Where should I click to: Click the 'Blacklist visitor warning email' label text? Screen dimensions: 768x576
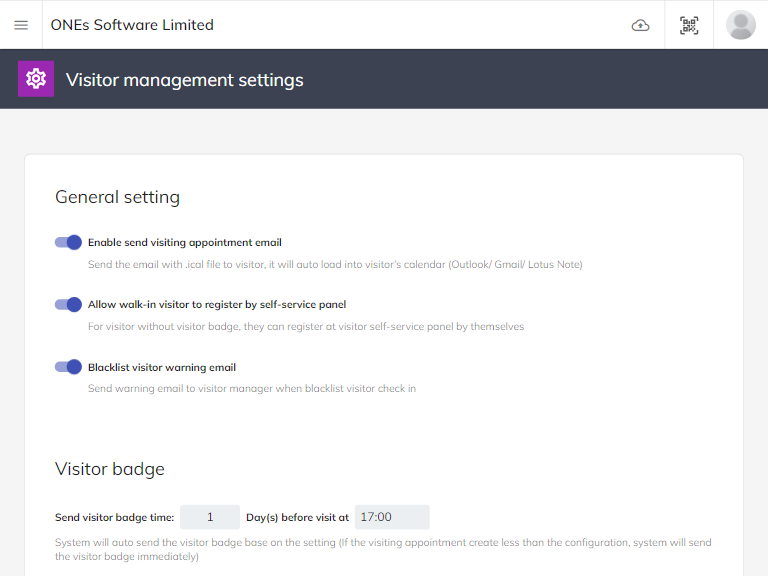(161, 367)
